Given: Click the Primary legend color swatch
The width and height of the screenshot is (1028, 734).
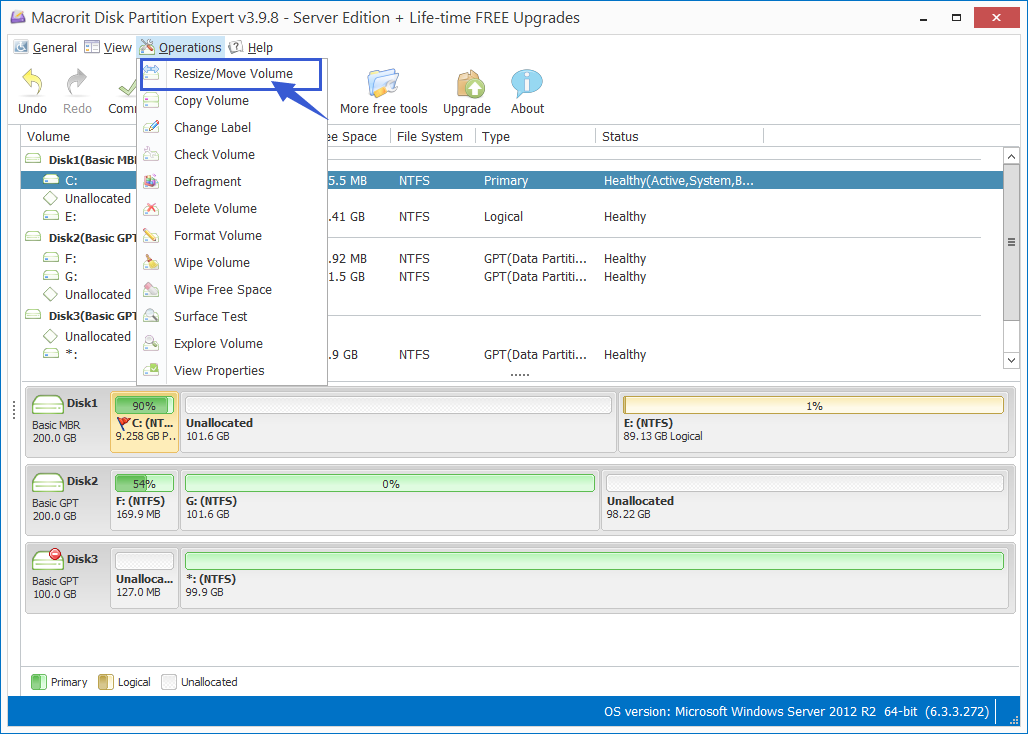Looking at the screenshot, I should point(39,682).
